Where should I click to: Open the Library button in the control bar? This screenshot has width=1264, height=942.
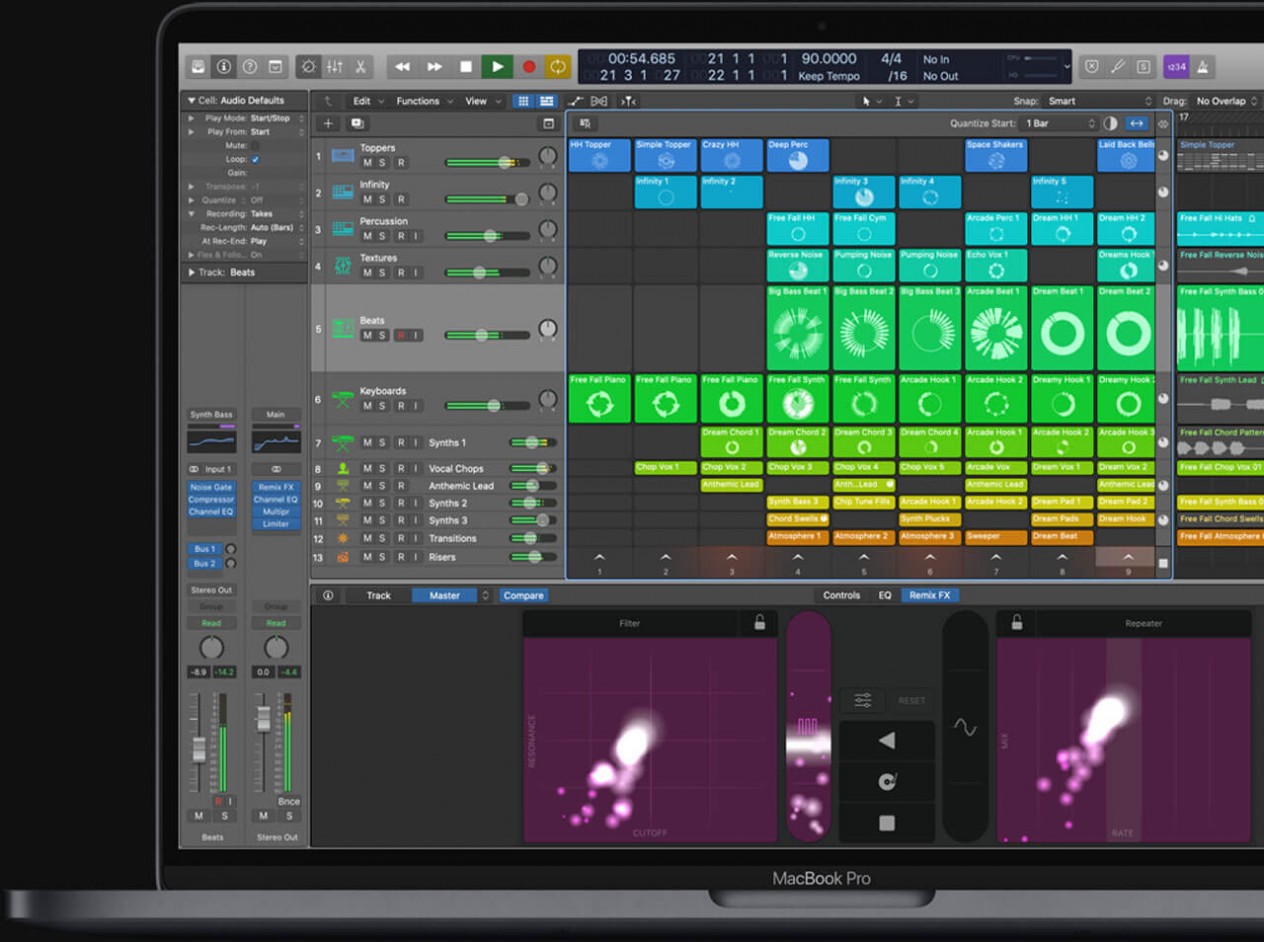point(199,67)
